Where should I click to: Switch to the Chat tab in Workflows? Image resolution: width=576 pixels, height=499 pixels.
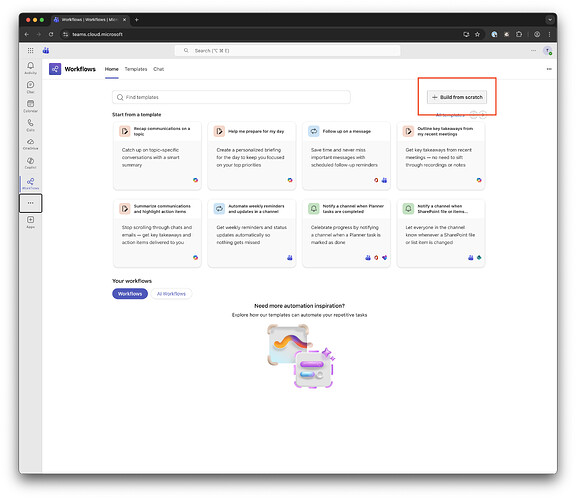coord(159,69)
